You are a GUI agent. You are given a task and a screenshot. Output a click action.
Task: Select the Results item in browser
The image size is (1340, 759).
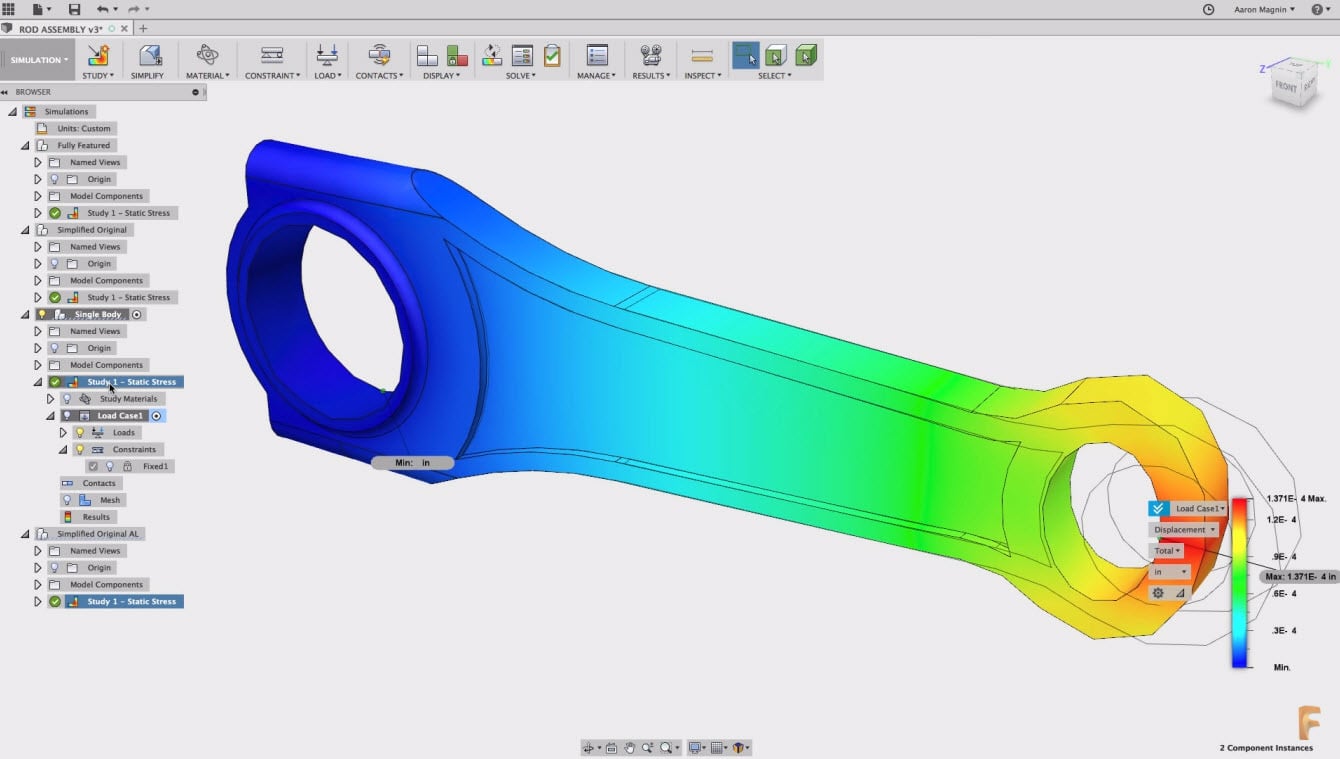[96, 517]
